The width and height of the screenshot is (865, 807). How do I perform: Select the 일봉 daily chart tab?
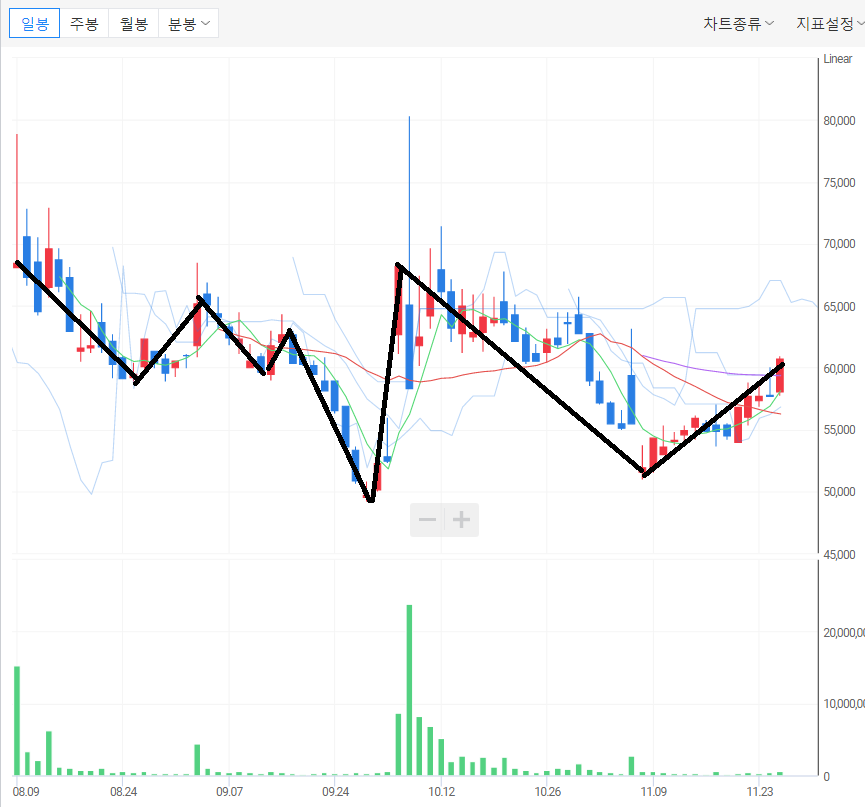pos(34,23)
